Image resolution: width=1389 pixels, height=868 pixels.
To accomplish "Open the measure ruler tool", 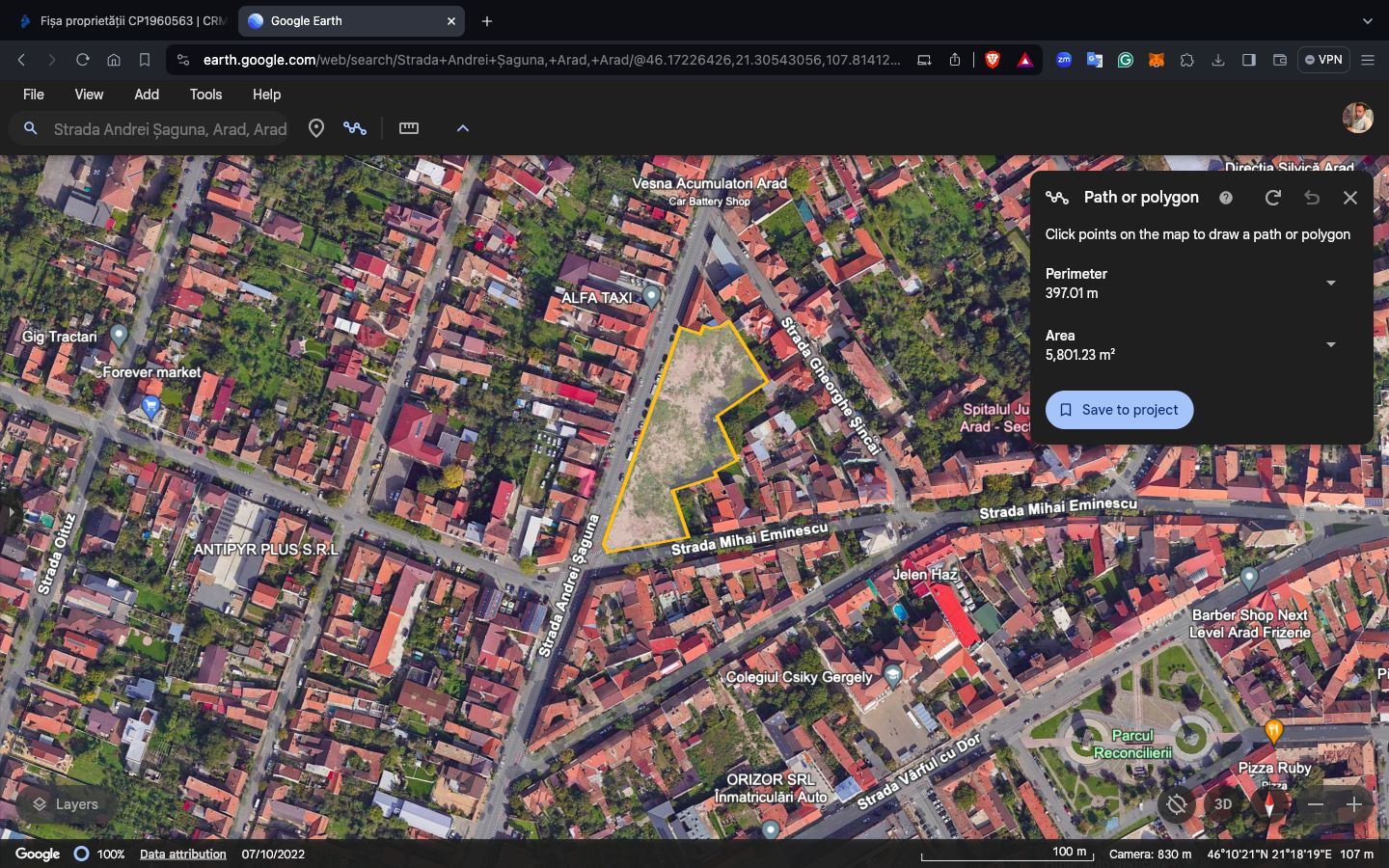I will tap(409, 128).
